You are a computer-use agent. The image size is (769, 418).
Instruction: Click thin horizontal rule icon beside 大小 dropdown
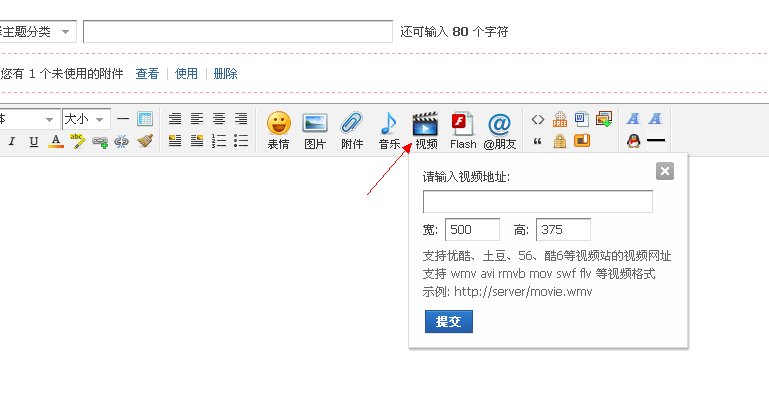coord(123,119)
